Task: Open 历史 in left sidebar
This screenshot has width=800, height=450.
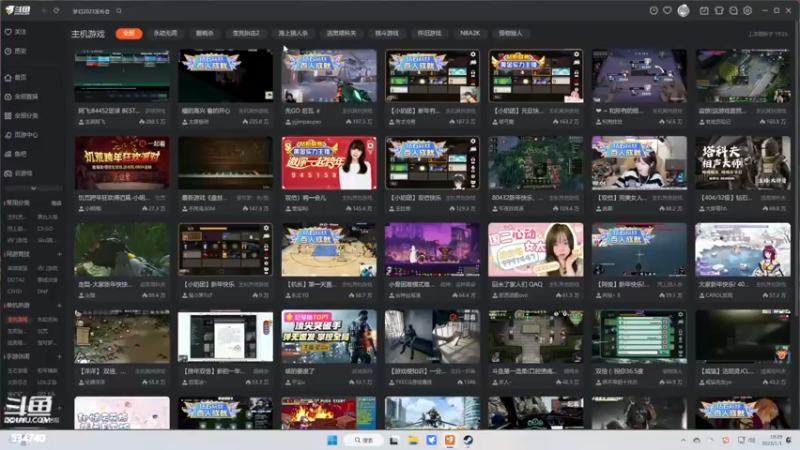Action: click(16, 52)
